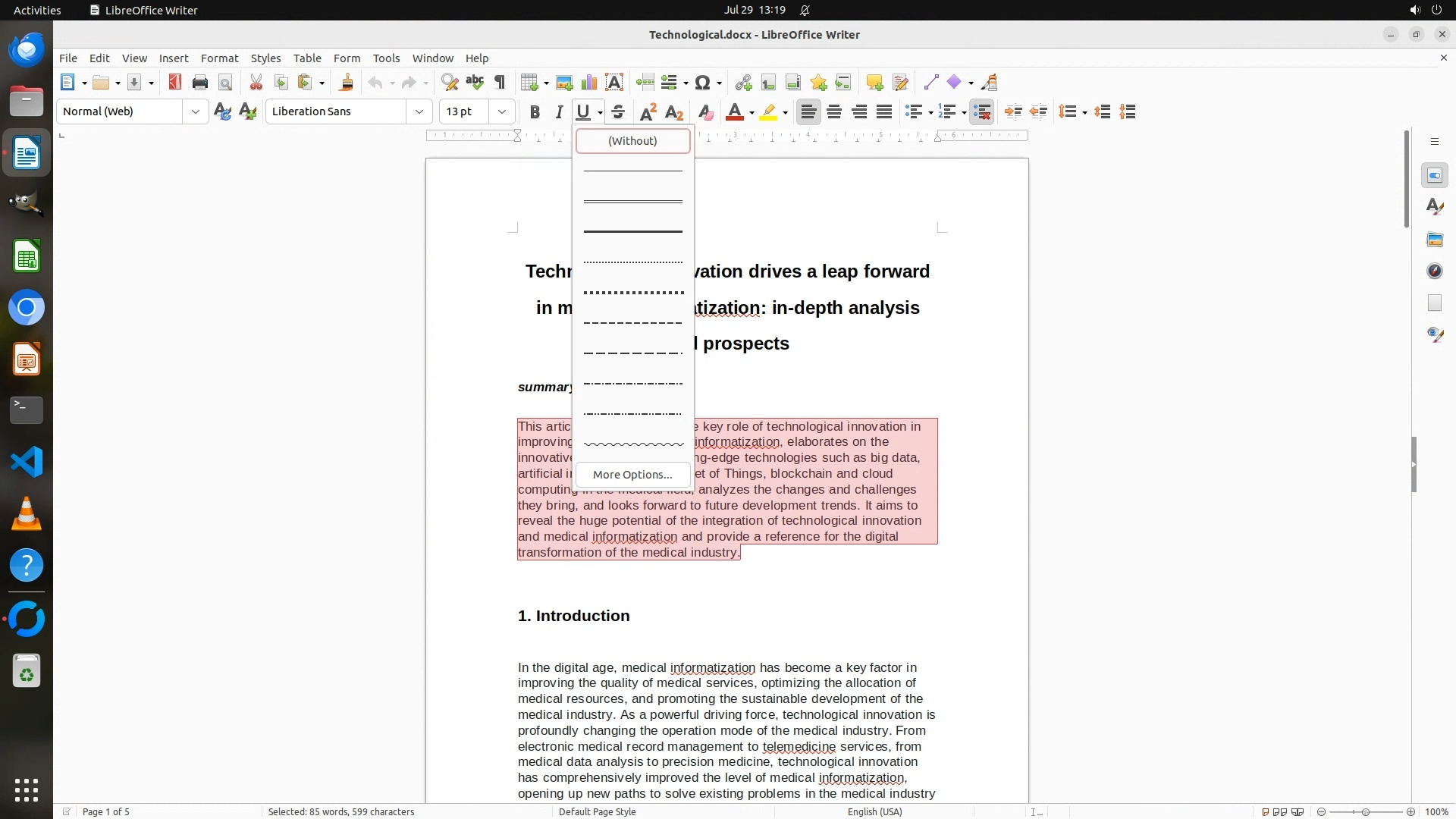Open the Format menu
This screenshot has height=819, width=1456.
point(219,58)
